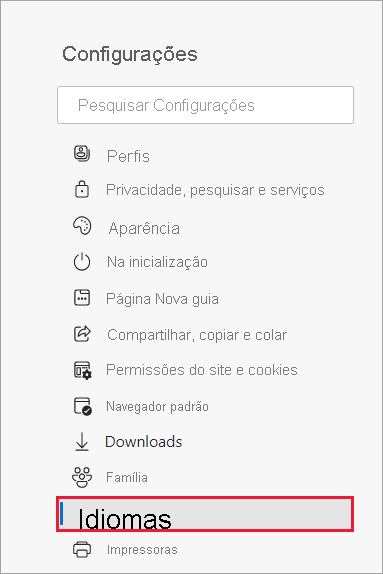The image size is (383, 574).
Task: Select Privacidade, pesquisar e serviços
Action: 215,190
